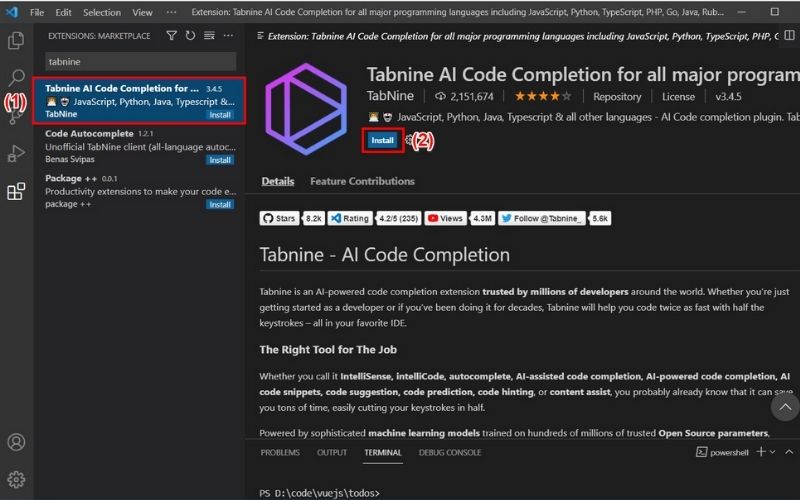This screenshot has width=800, height=500.
Task: Click the 2,151,674 install count
Action: (x=464, y=96)
